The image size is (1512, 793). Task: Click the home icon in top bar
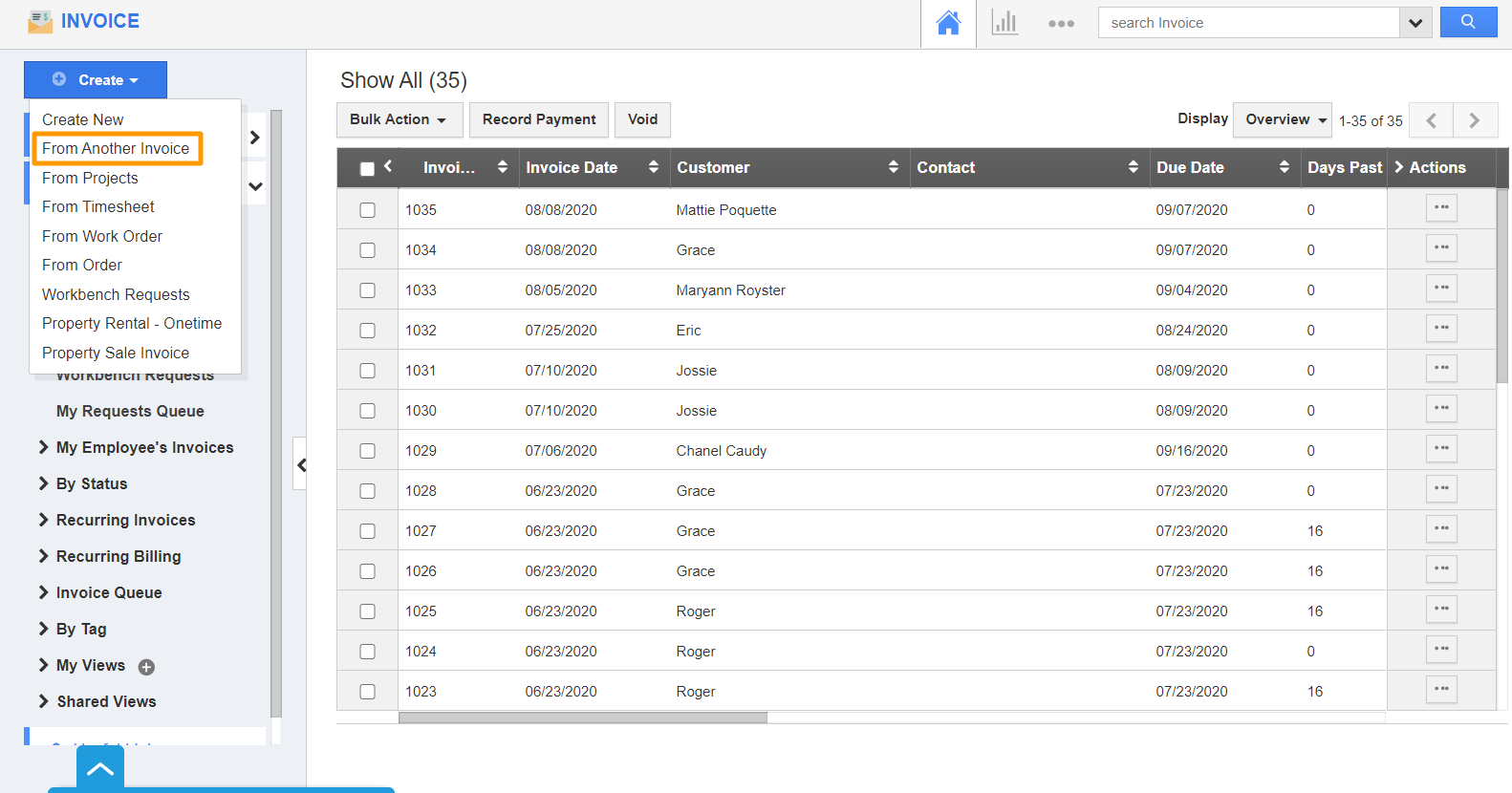(x=947, y=23)
